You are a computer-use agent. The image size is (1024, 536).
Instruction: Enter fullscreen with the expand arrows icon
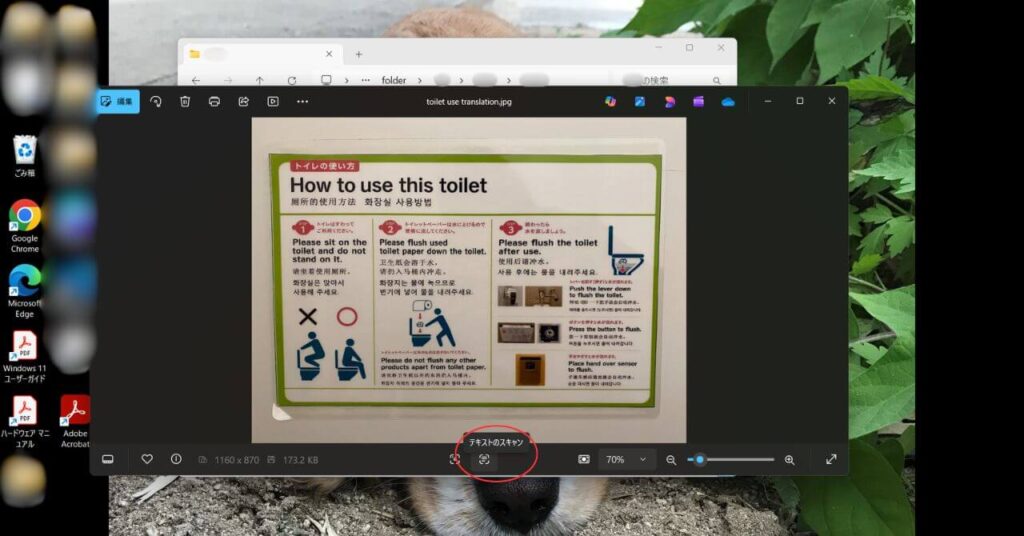click(x=831, y=459)
